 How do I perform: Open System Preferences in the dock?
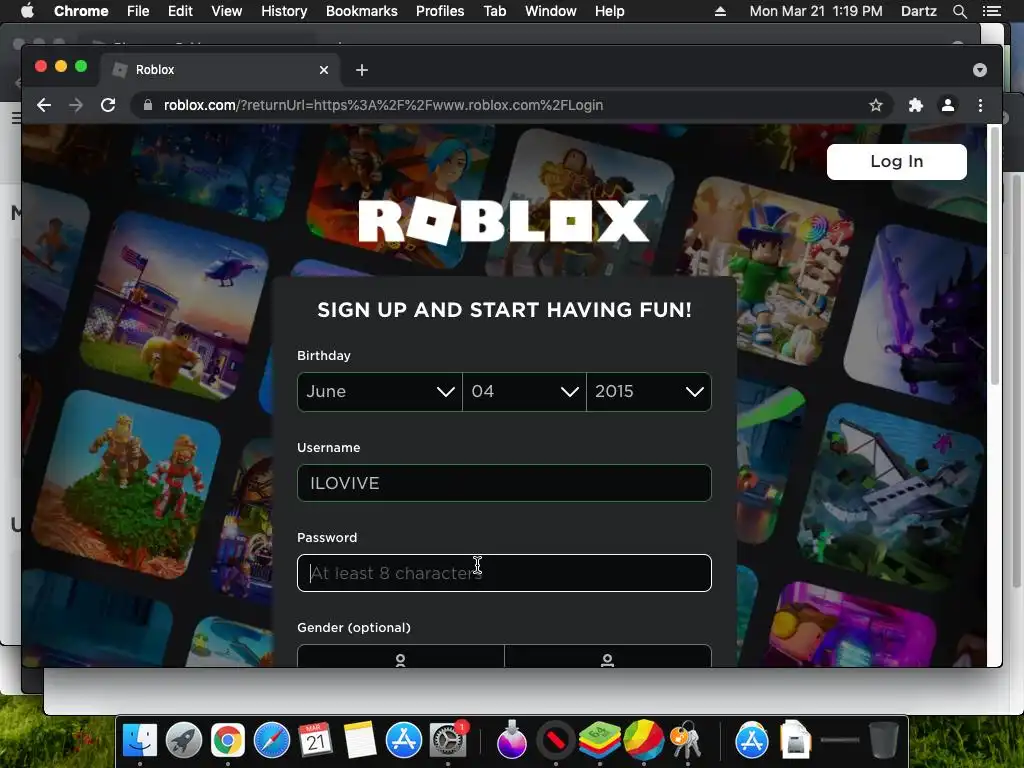[448, 740]
